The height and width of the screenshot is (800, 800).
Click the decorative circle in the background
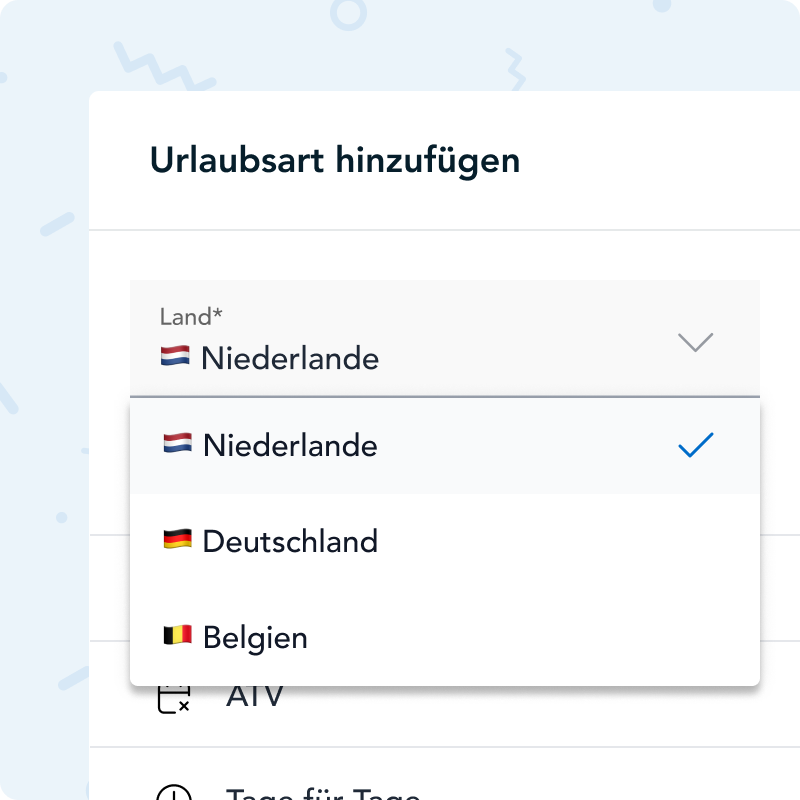(348, 13)
